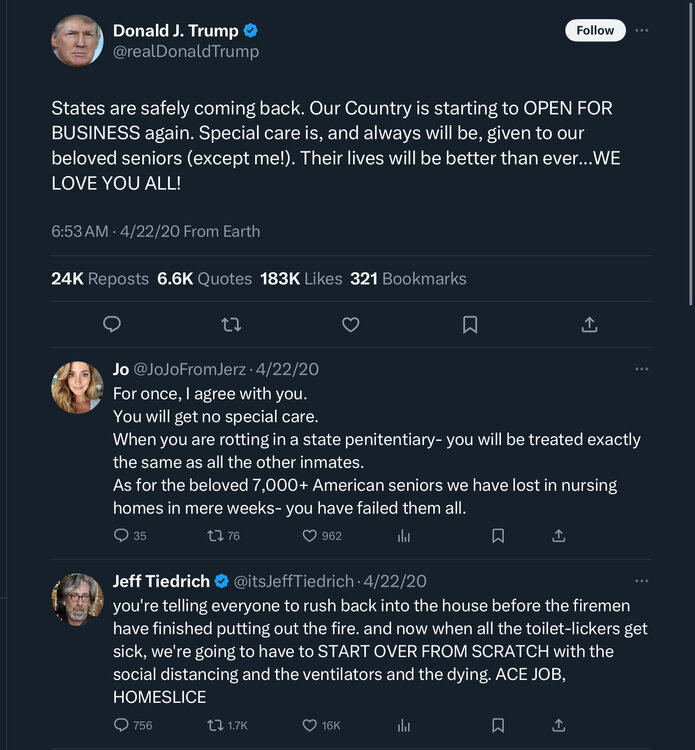Like Jo's reply with 962 likes

310,536
